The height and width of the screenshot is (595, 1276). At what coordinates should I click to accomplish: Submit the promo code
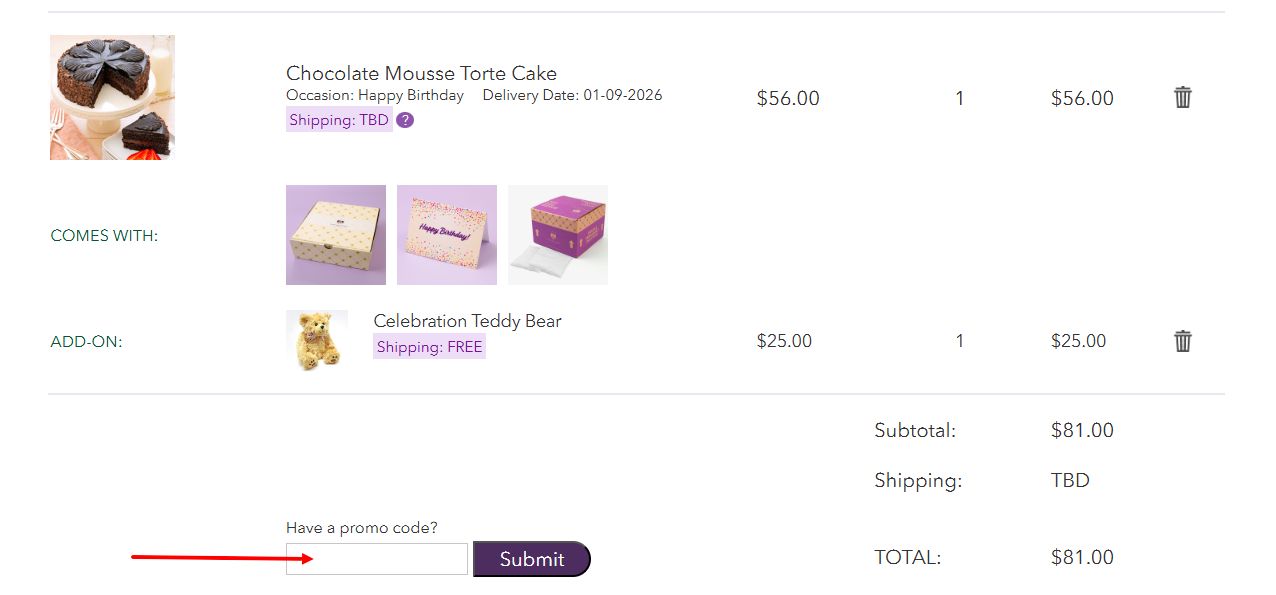(532, 559)
